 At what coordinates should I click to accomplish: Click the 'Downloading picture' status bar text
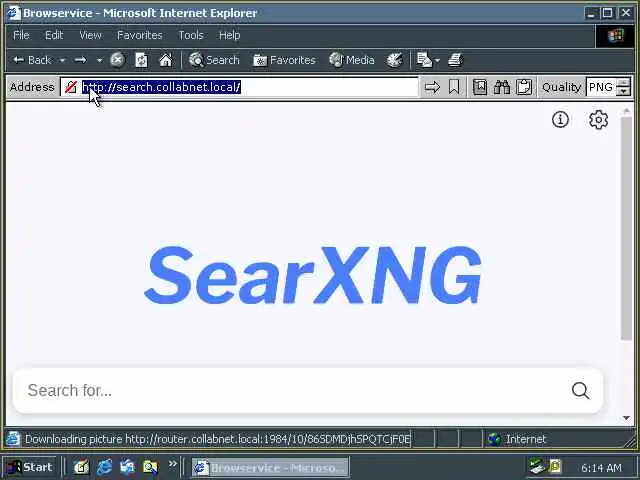[217, 439]
